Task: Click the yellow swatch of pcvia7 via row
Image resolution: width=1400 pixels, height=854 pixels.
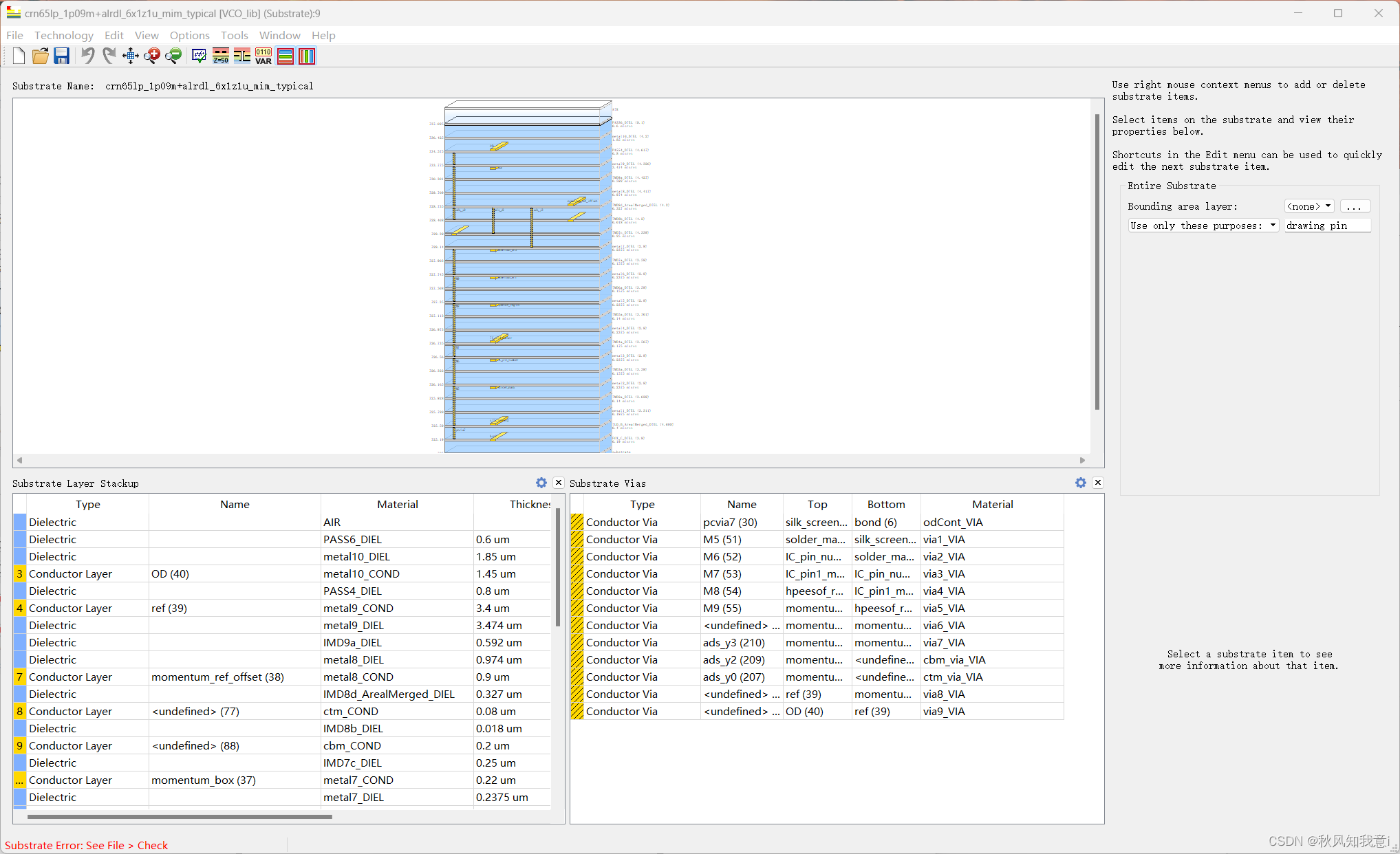Action: pos(577,522)
